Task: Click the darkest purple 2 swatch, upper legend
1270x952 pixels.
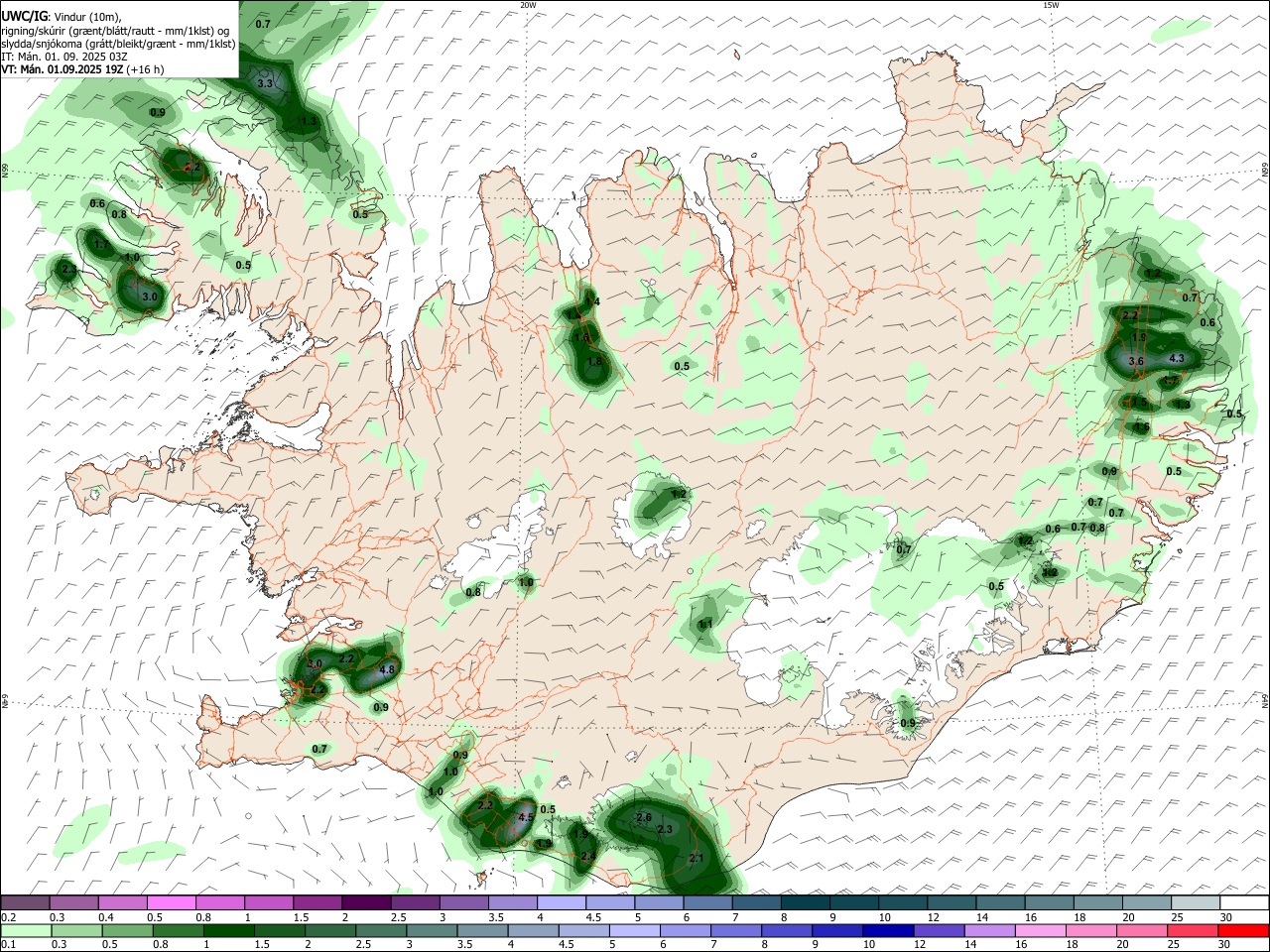Action: click(x=366, y=903)
